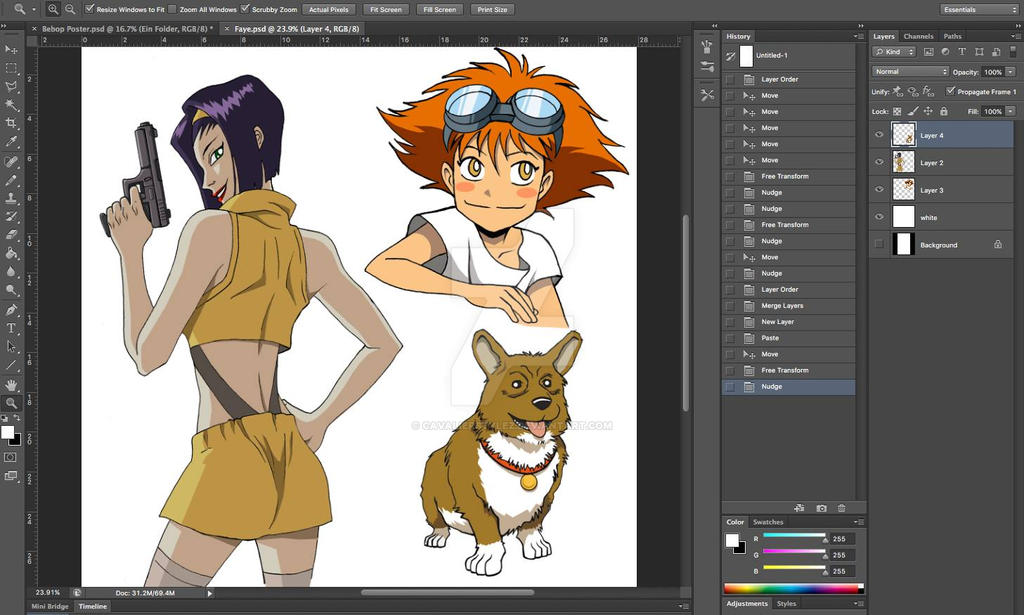The width and height of the screenshot is (1024, 615).
Task: Filter layers by type layer icon
Action: click(961, 52)
